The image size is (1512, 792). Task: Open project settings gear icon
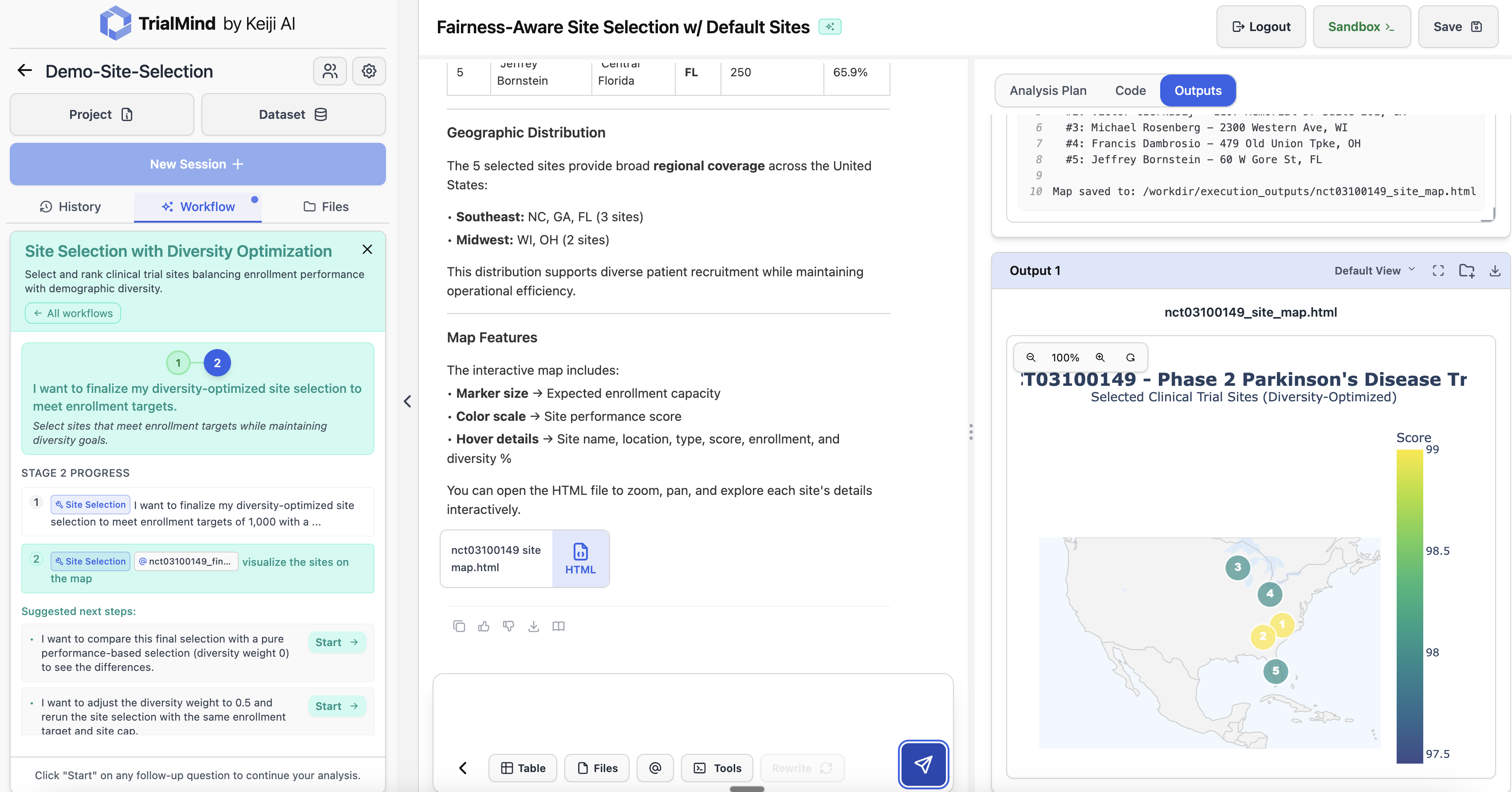click(x=369, y=71)
